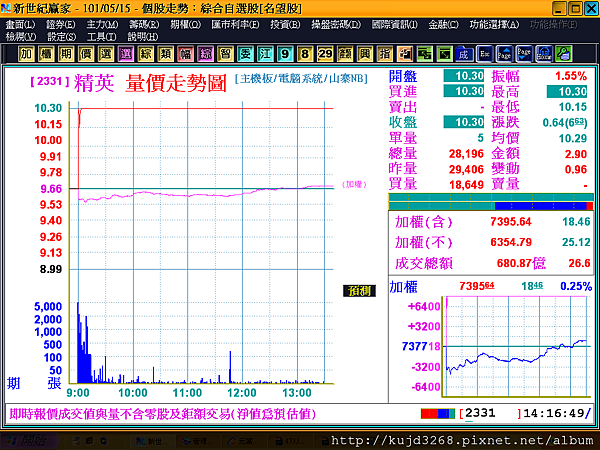The width and height of the screenshot is (600, 450).
Task: Click the 振幅 value 1.55%
Action: 571,76
